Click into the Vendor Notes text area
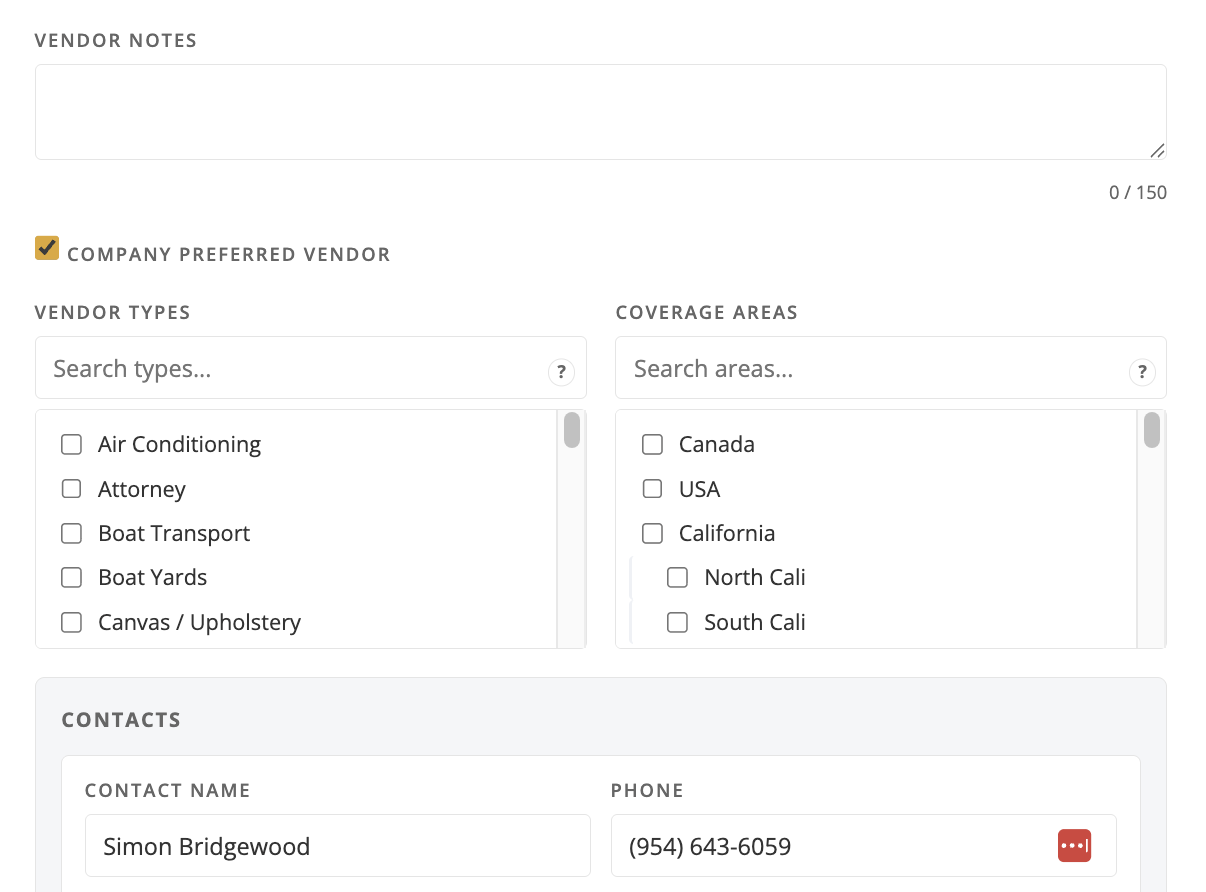 (x=601, y=112)
